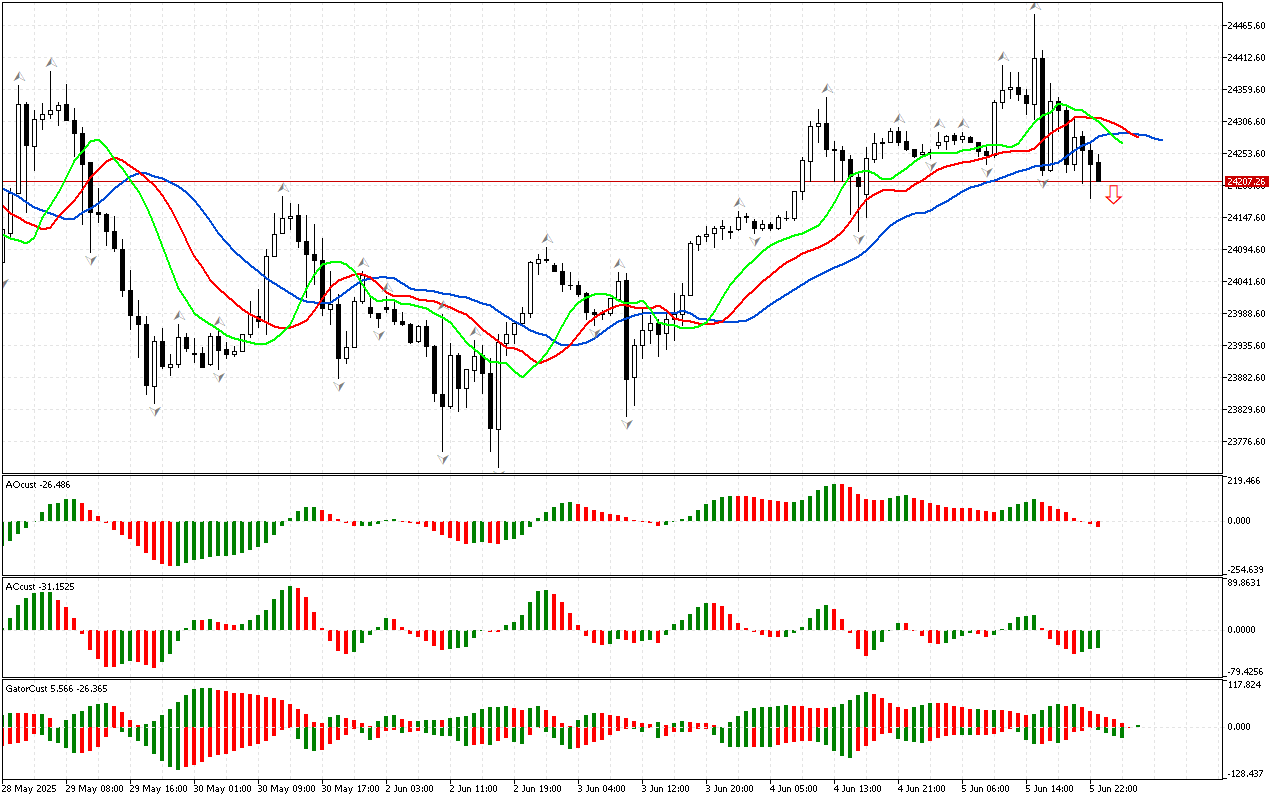Click the red 24207.26 current price tag
Screen dimensions: 1280x800
click(x=1246, y=182)
